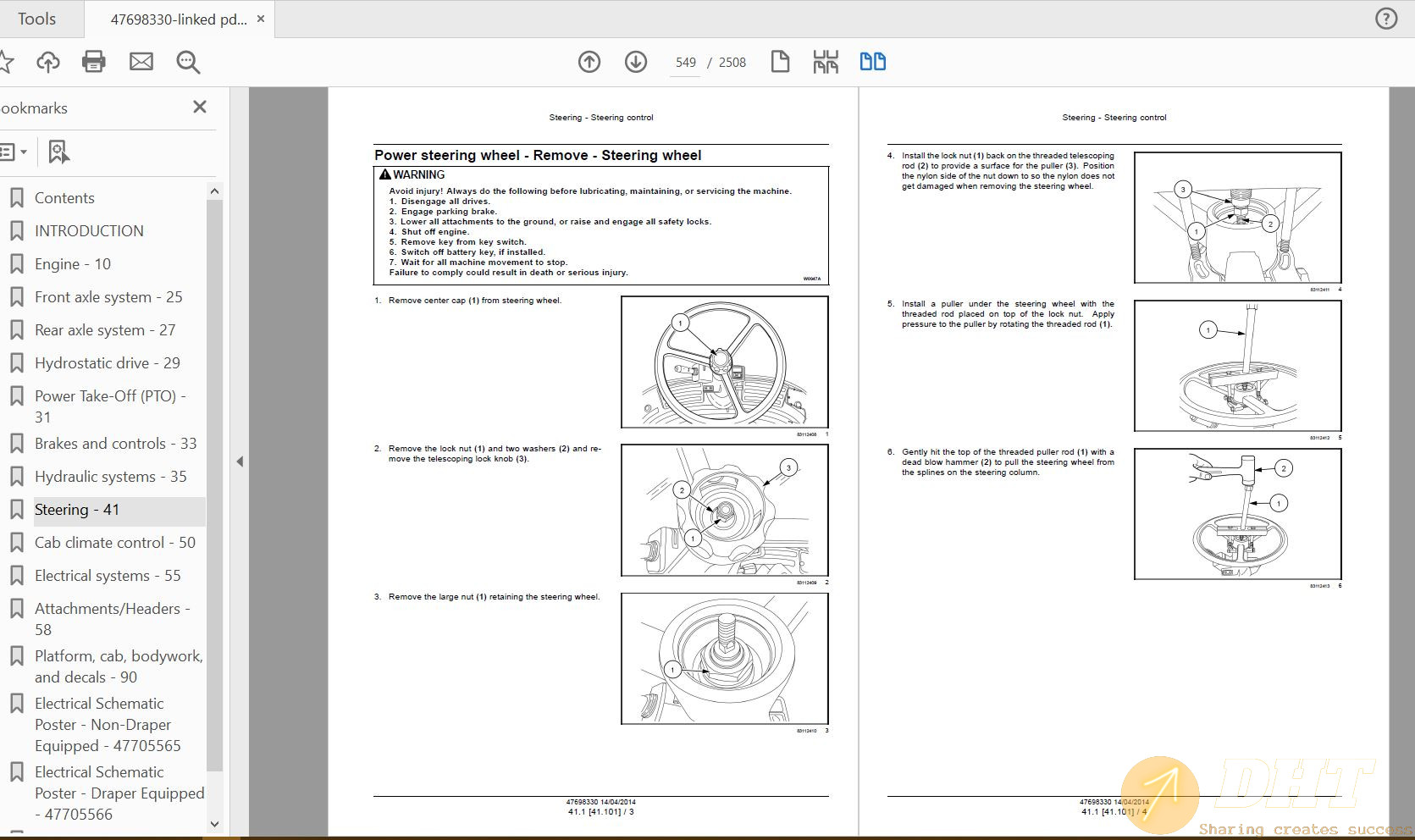Click the bookmark icon beside Steering - 41

(16, 510)
